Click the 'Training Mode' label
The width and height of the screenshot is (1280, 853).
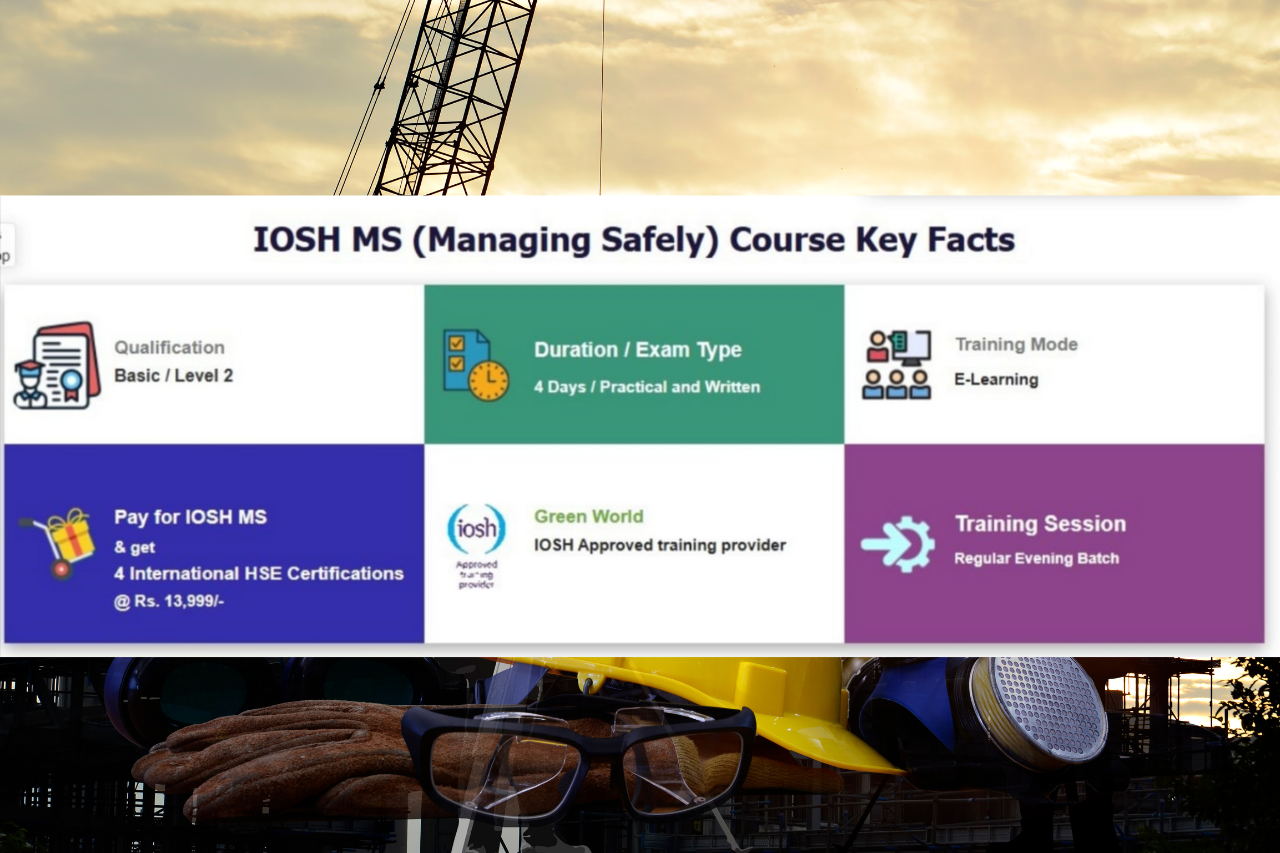tap(1016, 345)
